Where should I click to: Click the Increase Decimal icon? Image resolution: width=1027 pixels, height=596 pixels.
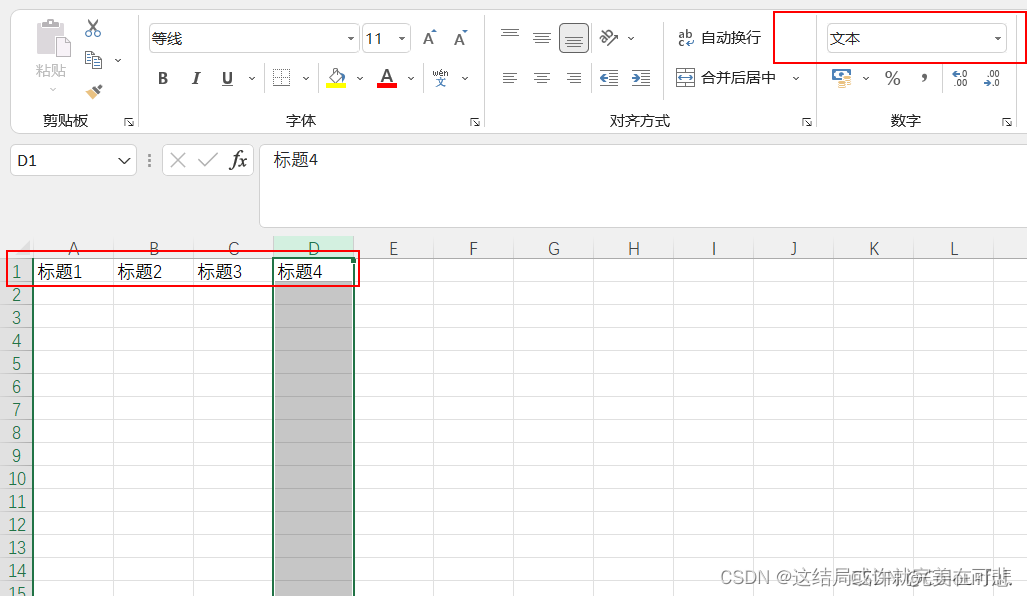[x=960, y=78]
